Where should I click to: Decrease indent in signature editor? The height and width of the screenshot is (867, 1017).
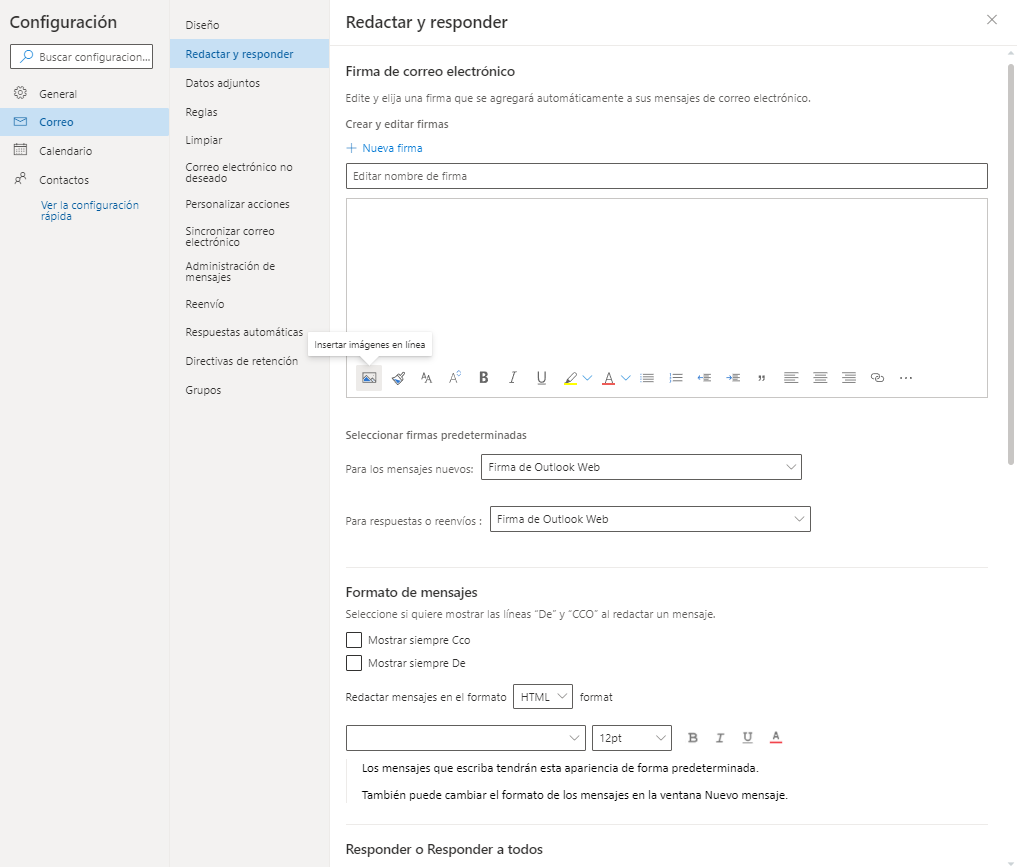click(704, 377)
